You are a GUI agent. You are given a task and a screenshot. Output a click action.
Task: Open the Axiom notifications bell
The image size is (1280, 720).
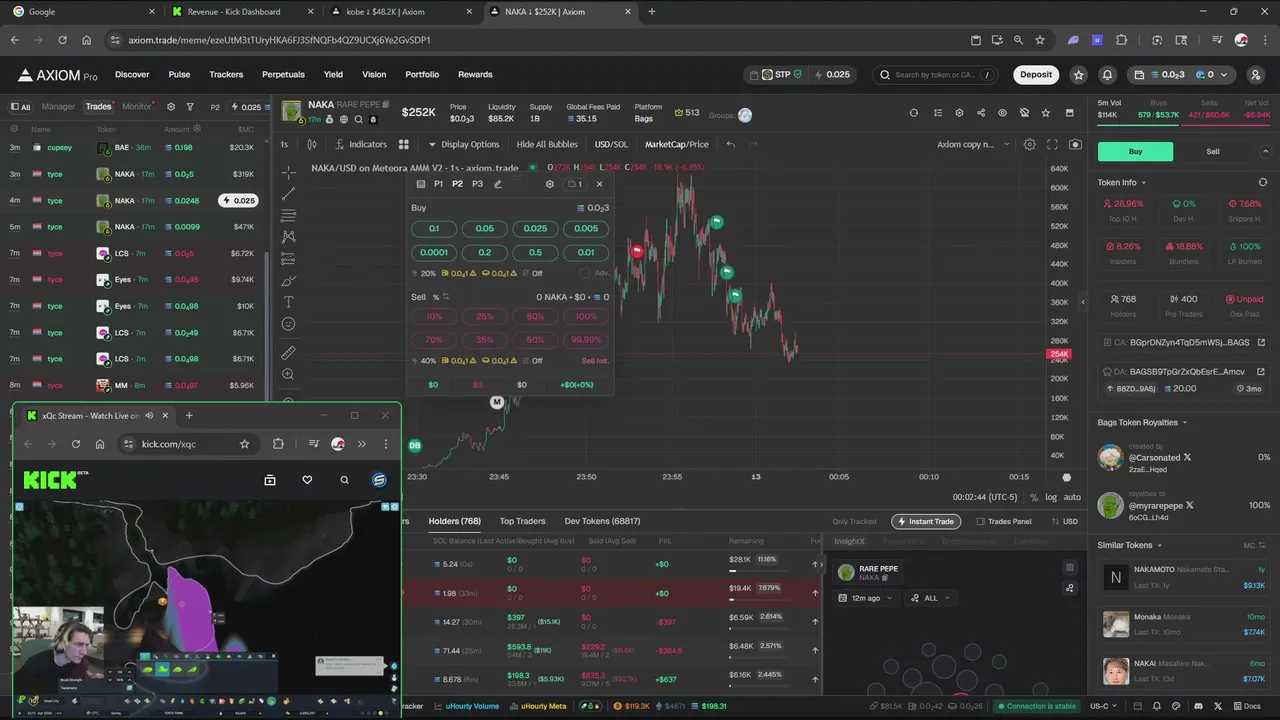(1107, 74)
